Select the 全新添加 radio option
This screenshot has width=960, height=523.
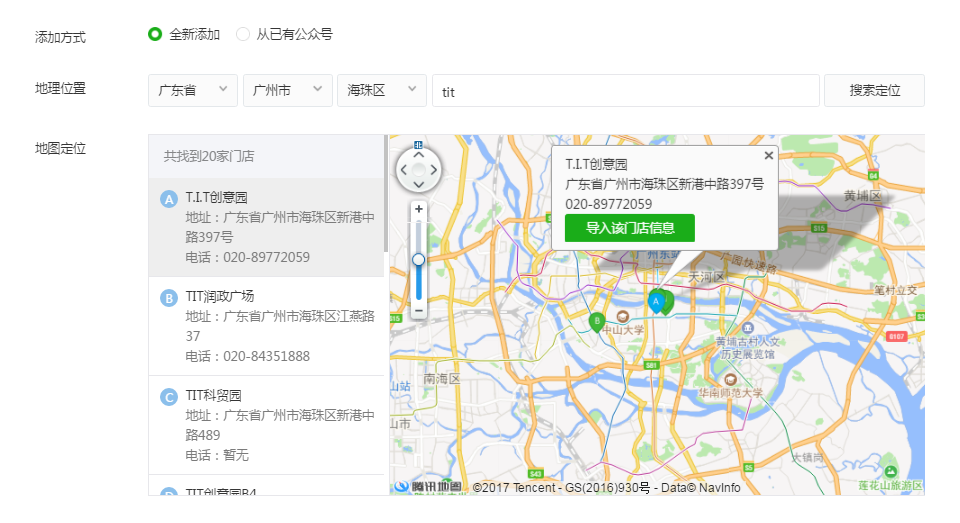155,34
